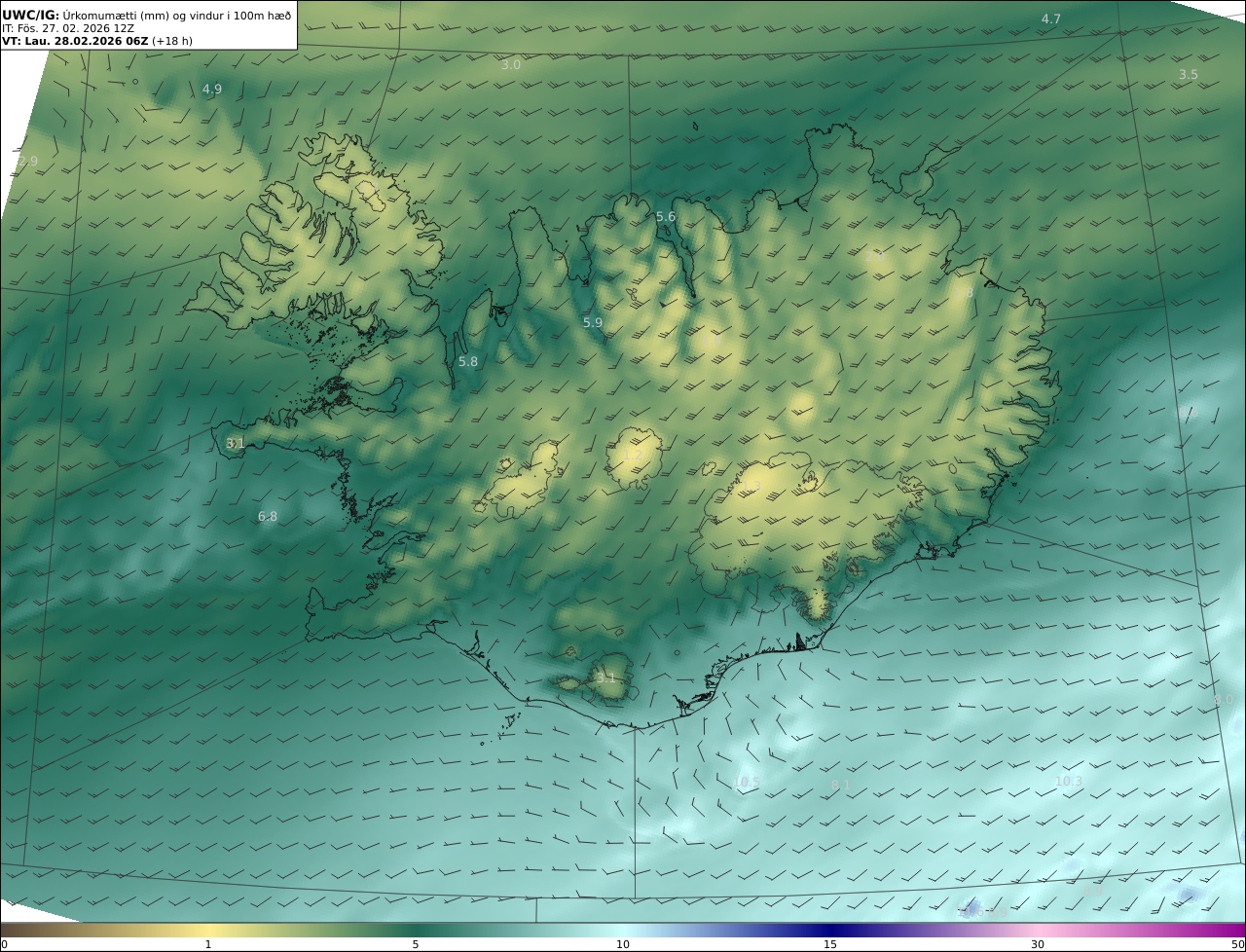Screen dimensions: 1246x952
Task: Pick the yellow colorbar segment above 1
Action: click(208, 930)
